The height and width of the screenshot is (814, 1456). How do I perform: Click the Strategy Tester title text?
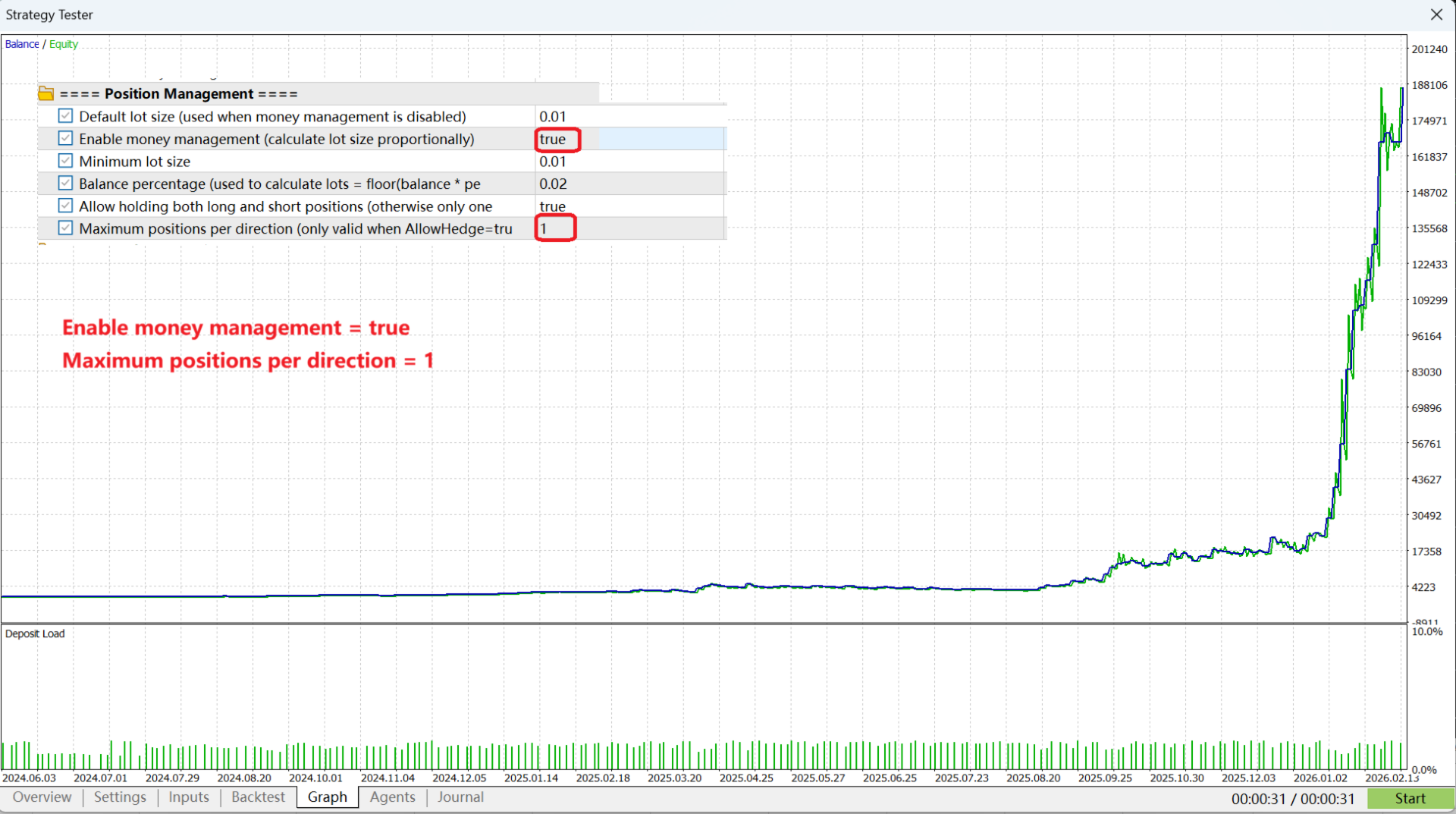49,14
